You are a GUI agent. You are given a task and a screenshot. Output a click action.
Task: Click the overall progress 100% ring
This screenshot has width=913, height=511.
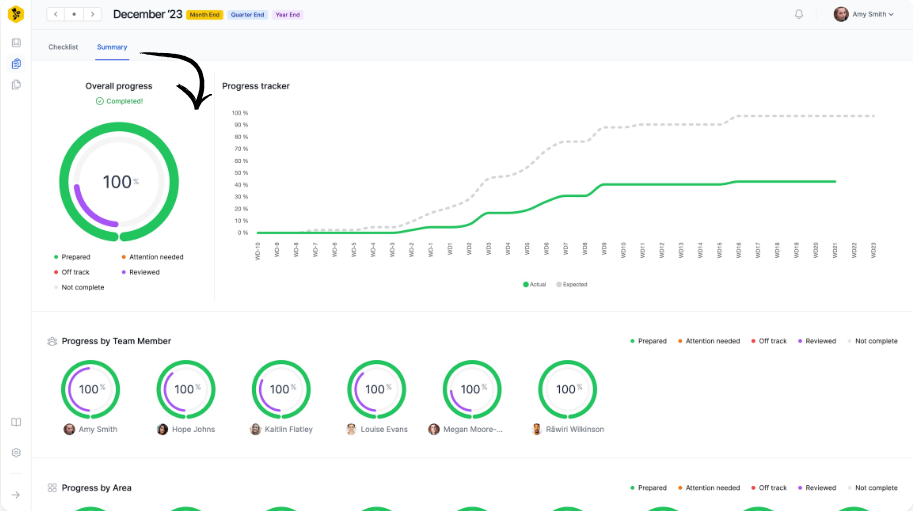[x=119, y=182]
